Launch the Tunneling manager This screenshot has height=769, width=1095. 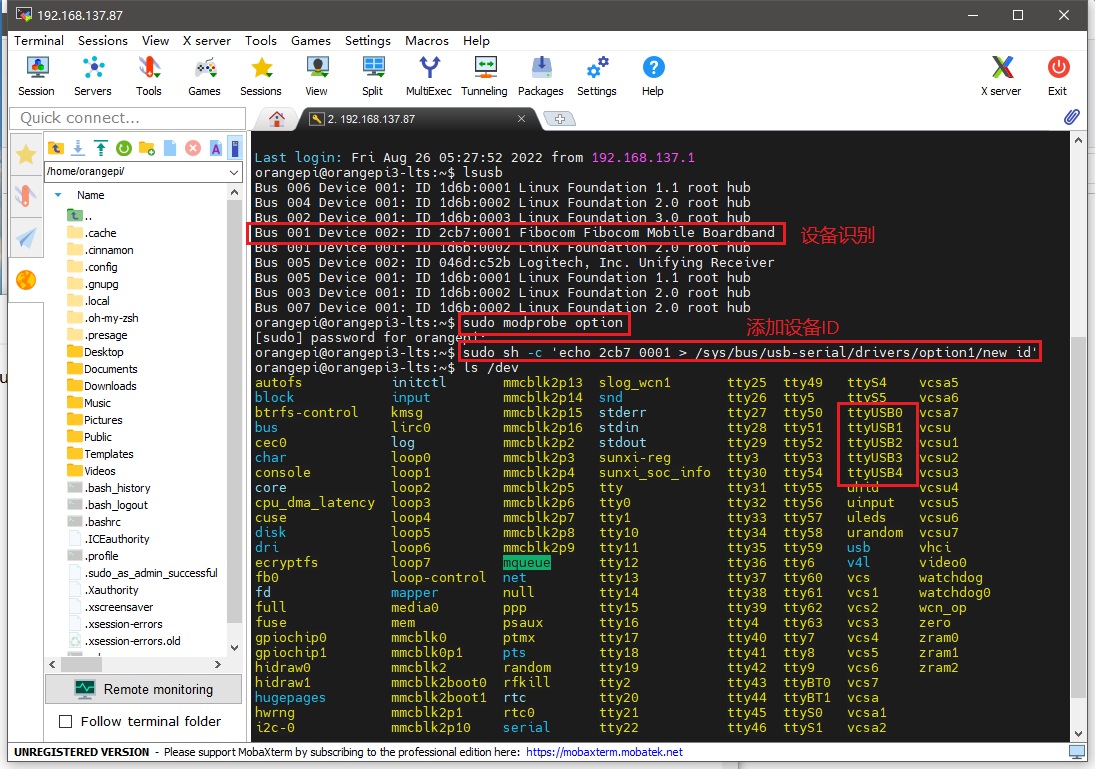pyautogui.click(x=484, y=75)
